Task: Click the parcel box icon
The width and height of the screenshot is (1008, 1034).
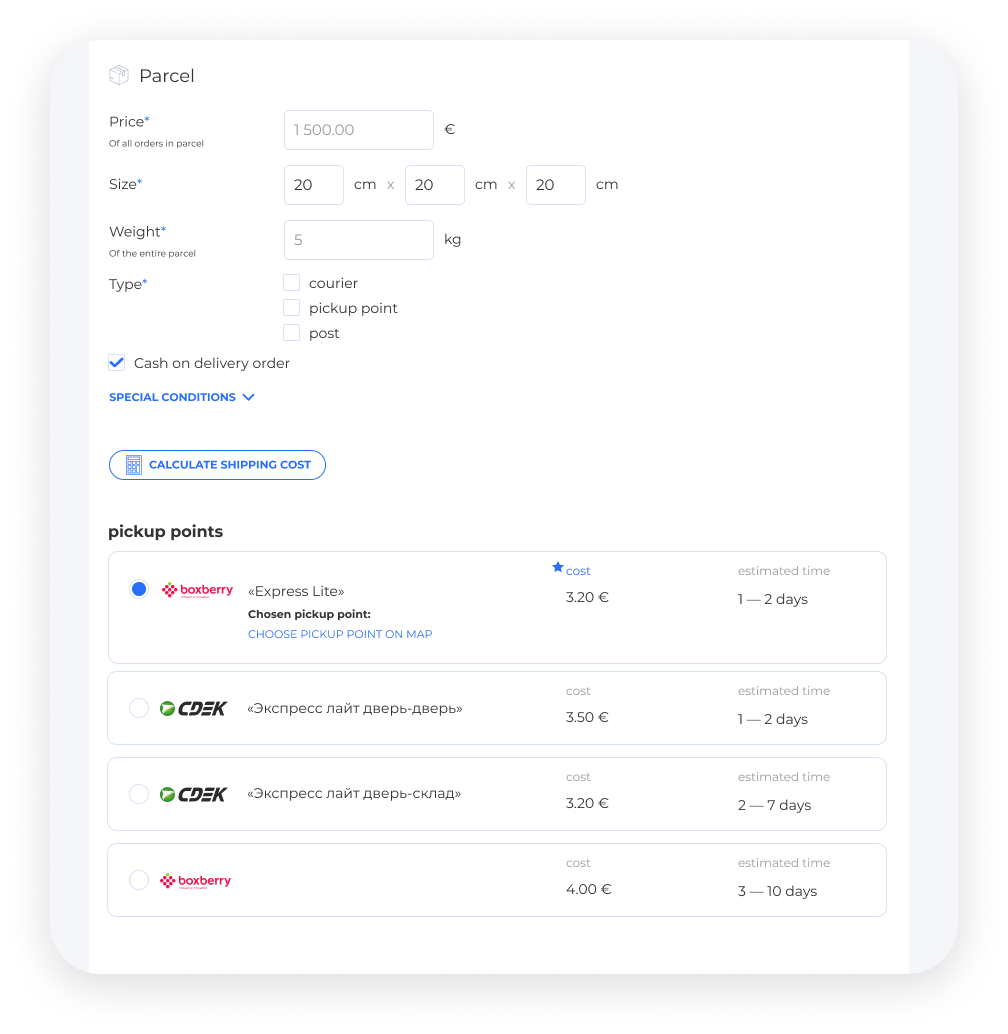Action: (x=119, y=75)
